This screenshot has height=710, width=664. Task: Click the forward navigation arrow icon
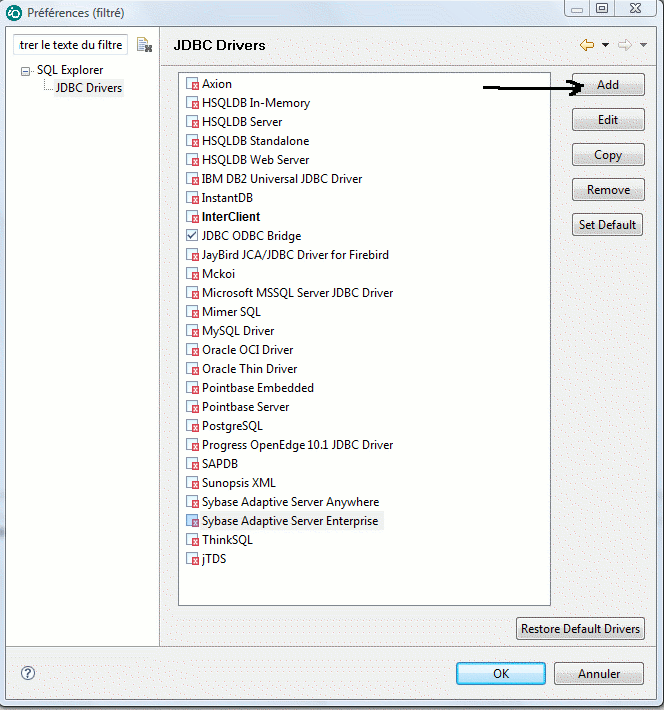pyautogui.click(x=625, y=45)
